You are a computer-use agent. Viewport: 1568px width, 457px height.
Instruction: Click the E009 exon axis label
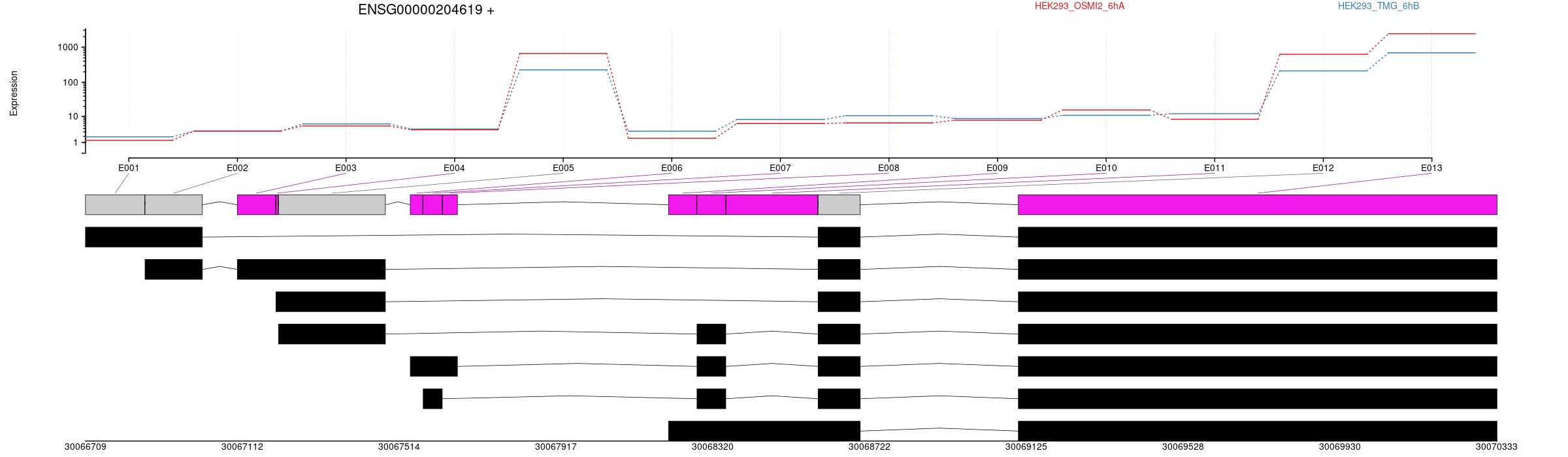(x=997, y=168)
